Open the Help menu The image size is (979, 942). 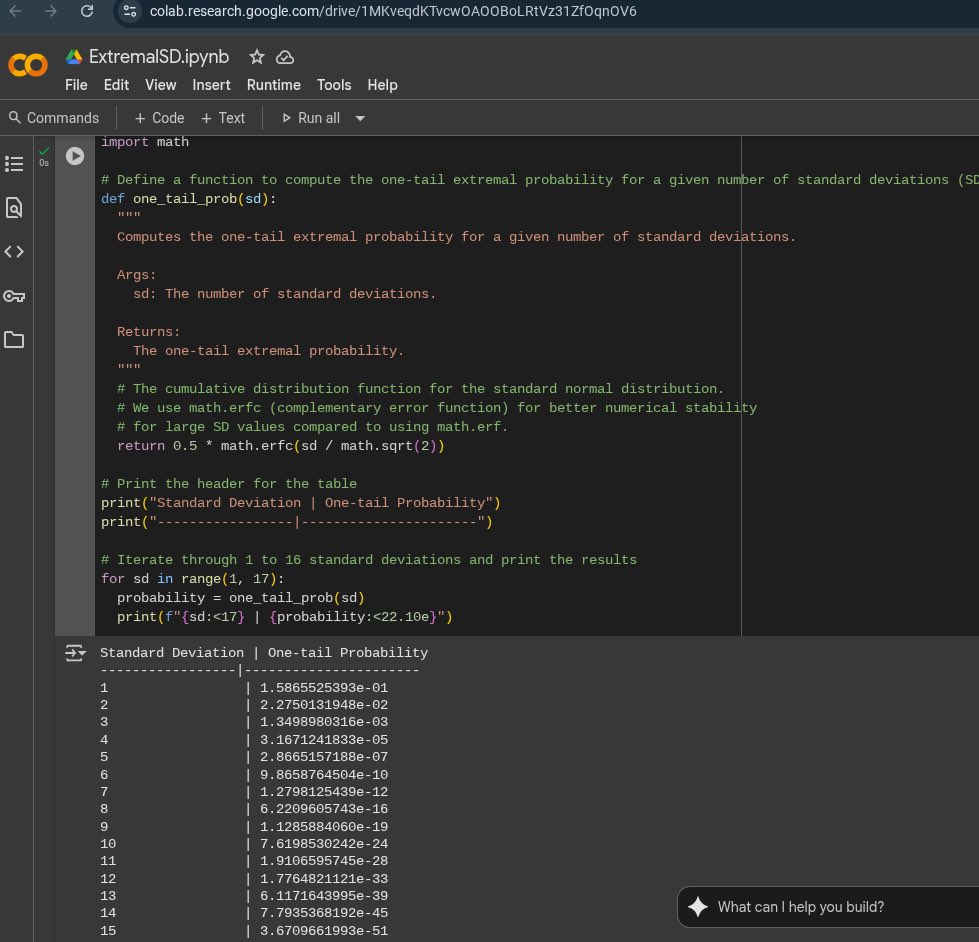pos(382,85)
